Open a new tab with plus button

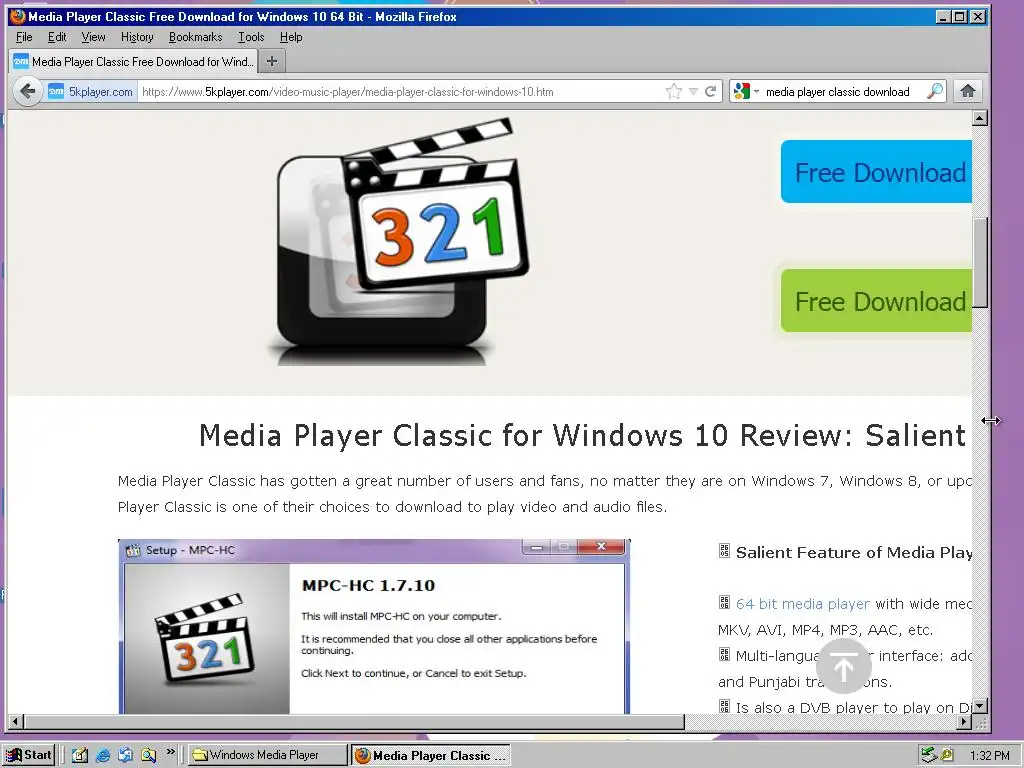[272, 61]
